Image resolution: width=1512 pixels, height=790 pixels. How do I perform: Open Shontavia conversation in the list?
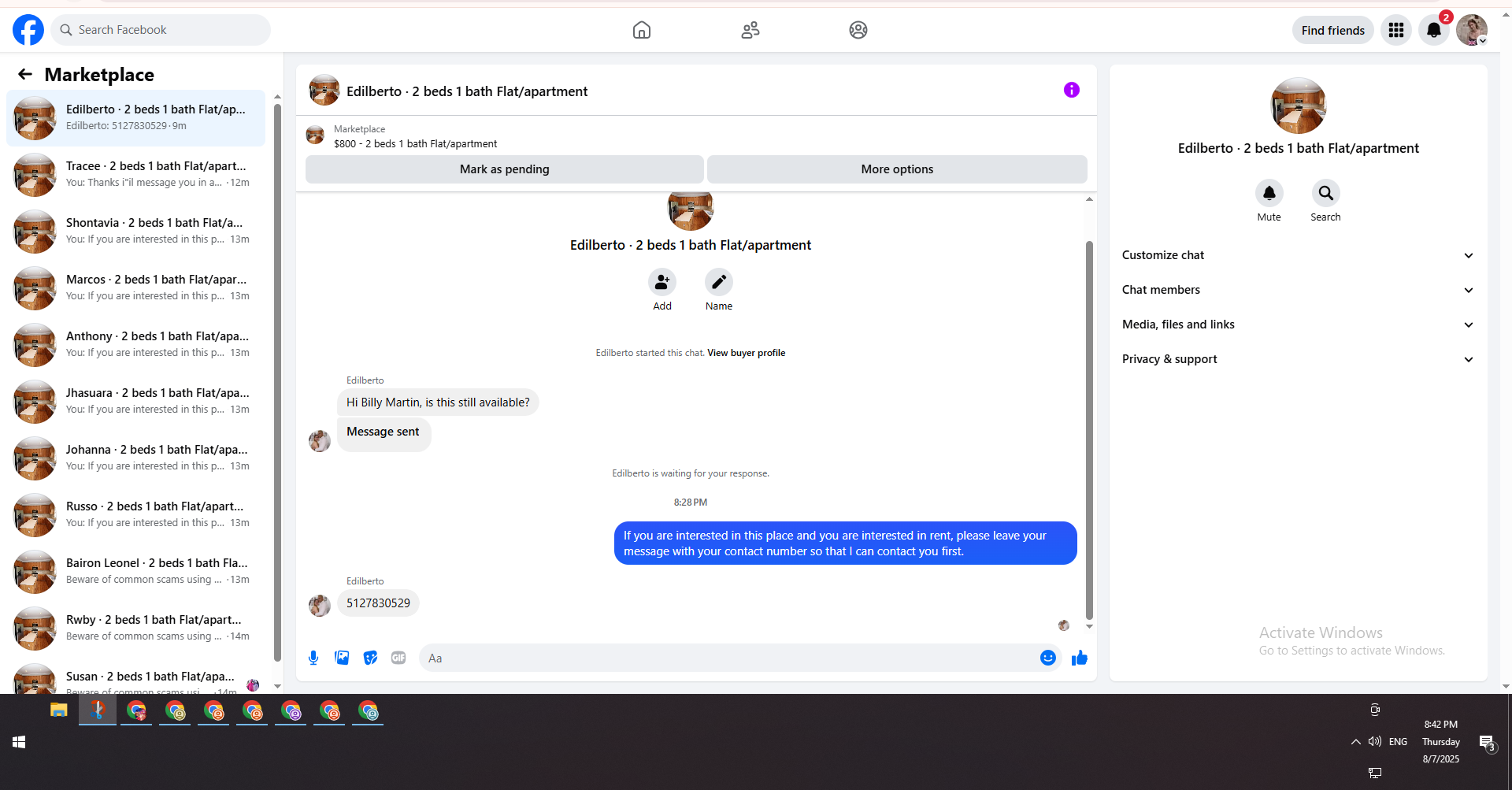136,232
